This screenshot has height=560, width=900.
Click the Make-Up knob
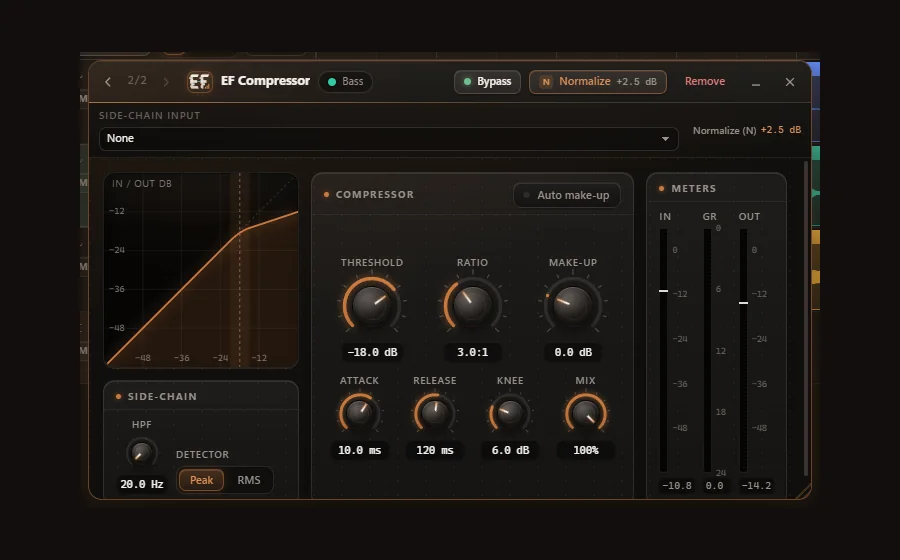pos(572,304)
